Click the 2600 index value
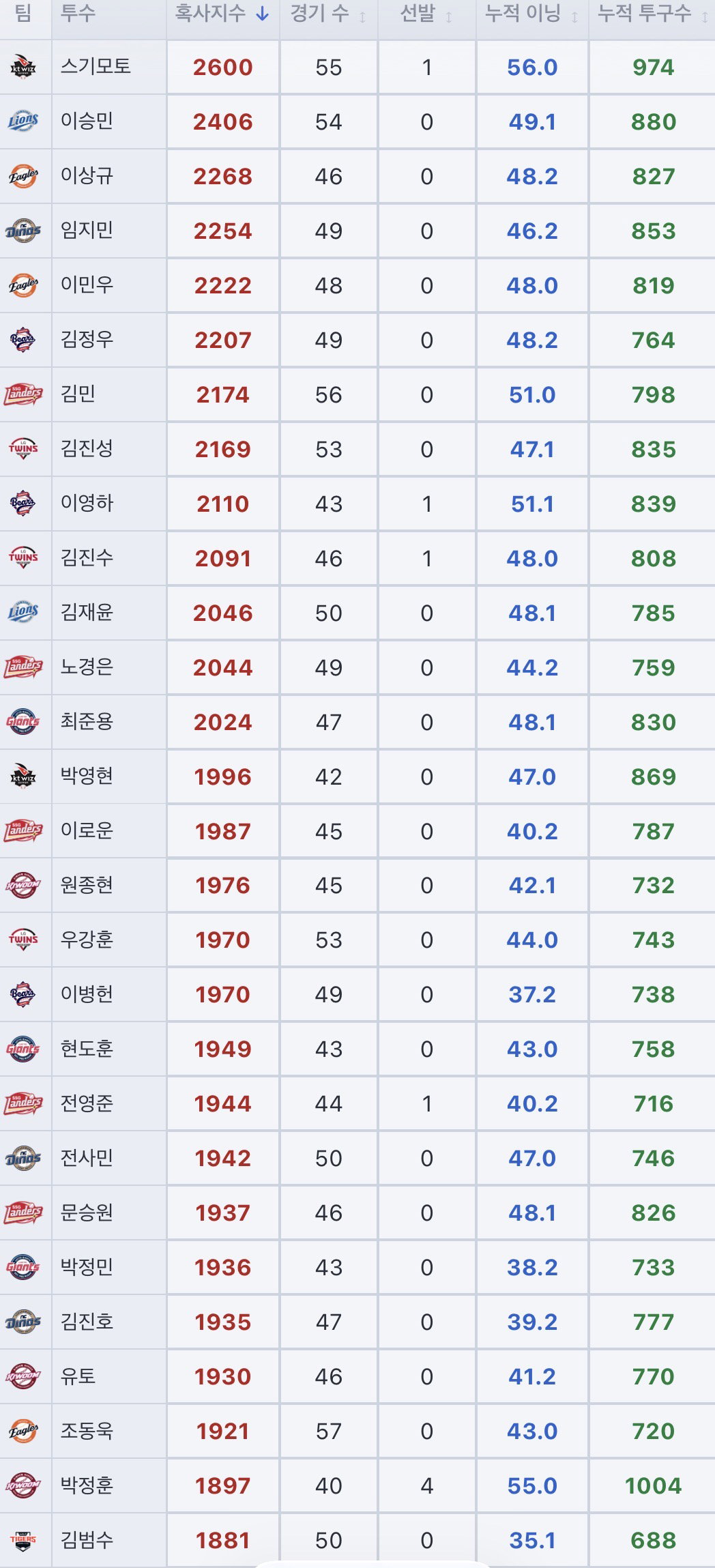The width and height of the screenshot is (715, 1568). (x=222, y=67)
